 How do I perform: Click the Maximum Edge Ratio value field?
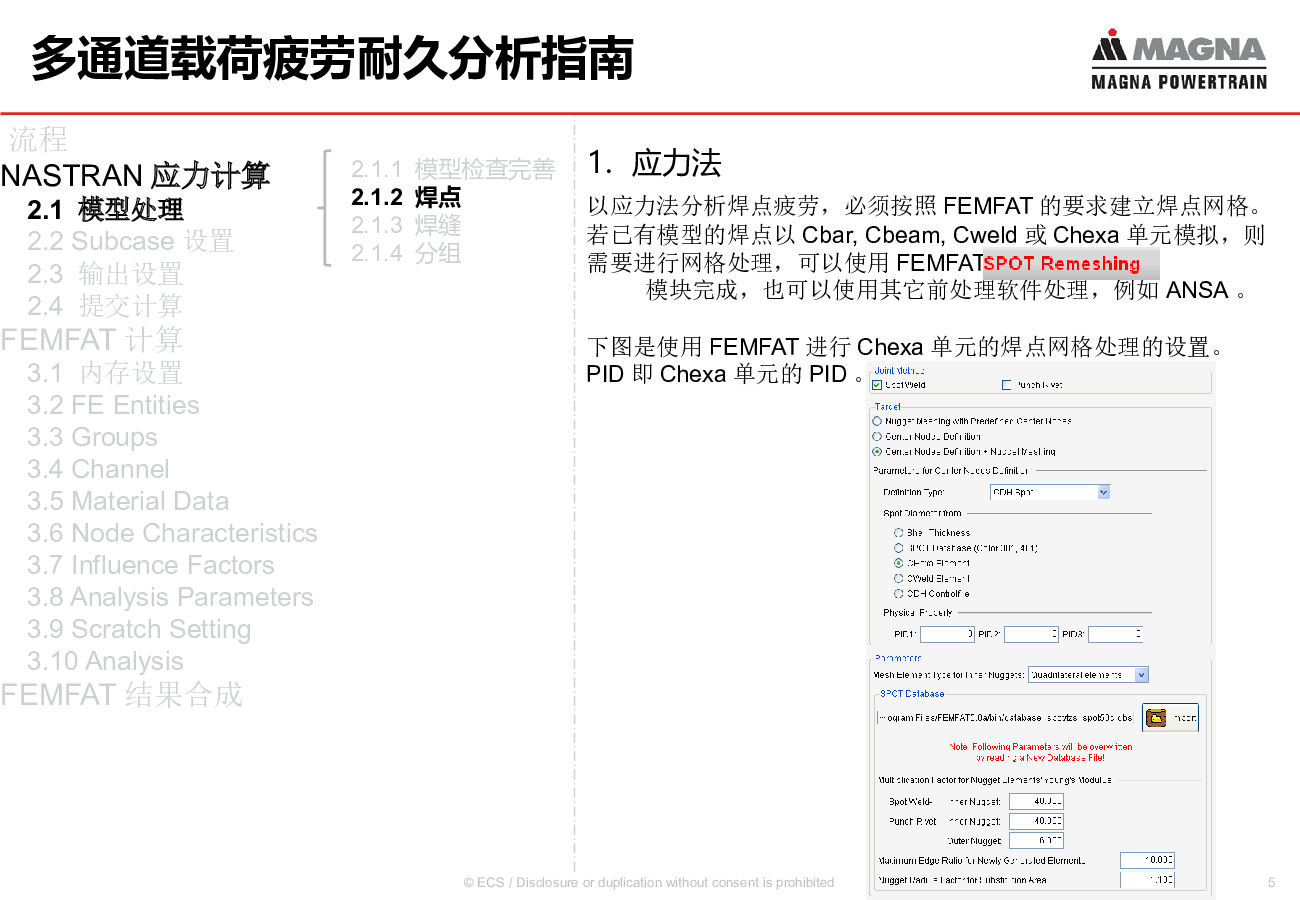1147,860
